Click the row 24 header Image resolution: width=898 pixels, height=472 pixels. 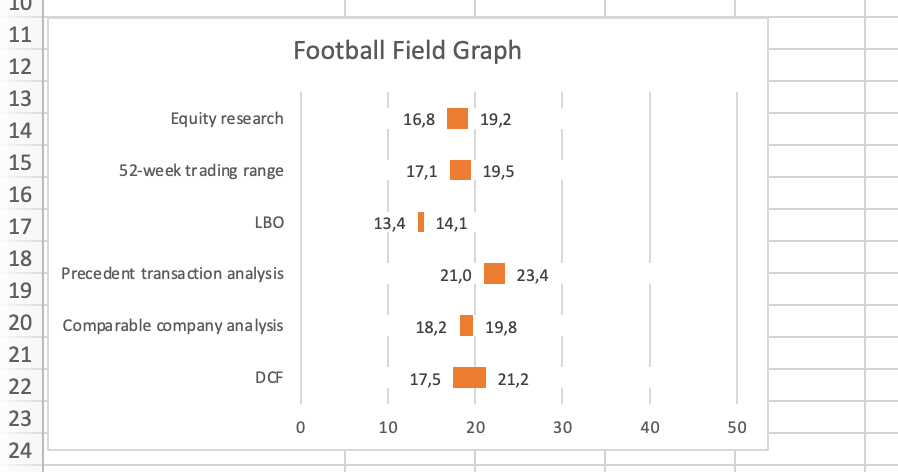point(21,451)
